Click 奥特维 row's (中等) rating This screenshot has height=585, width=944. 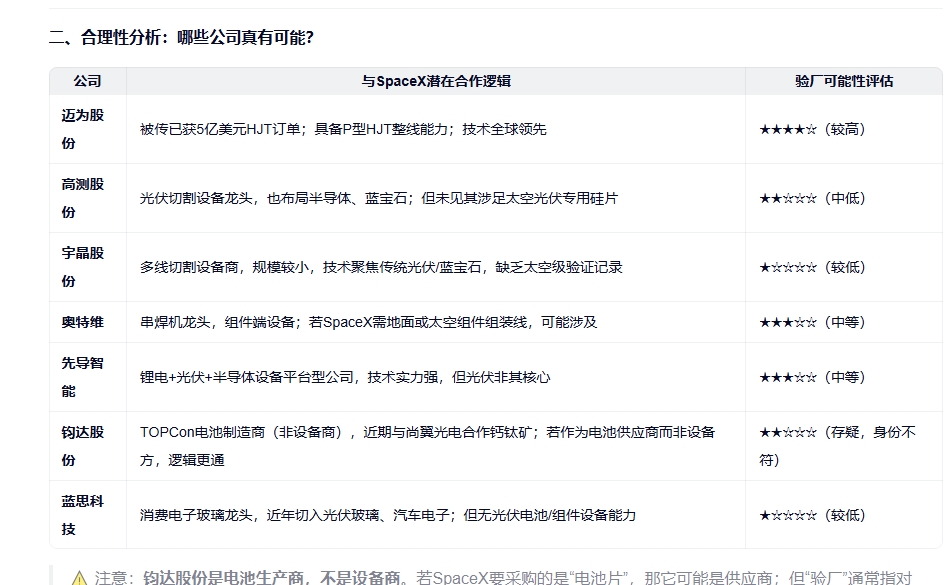click(x=812, y=323)
